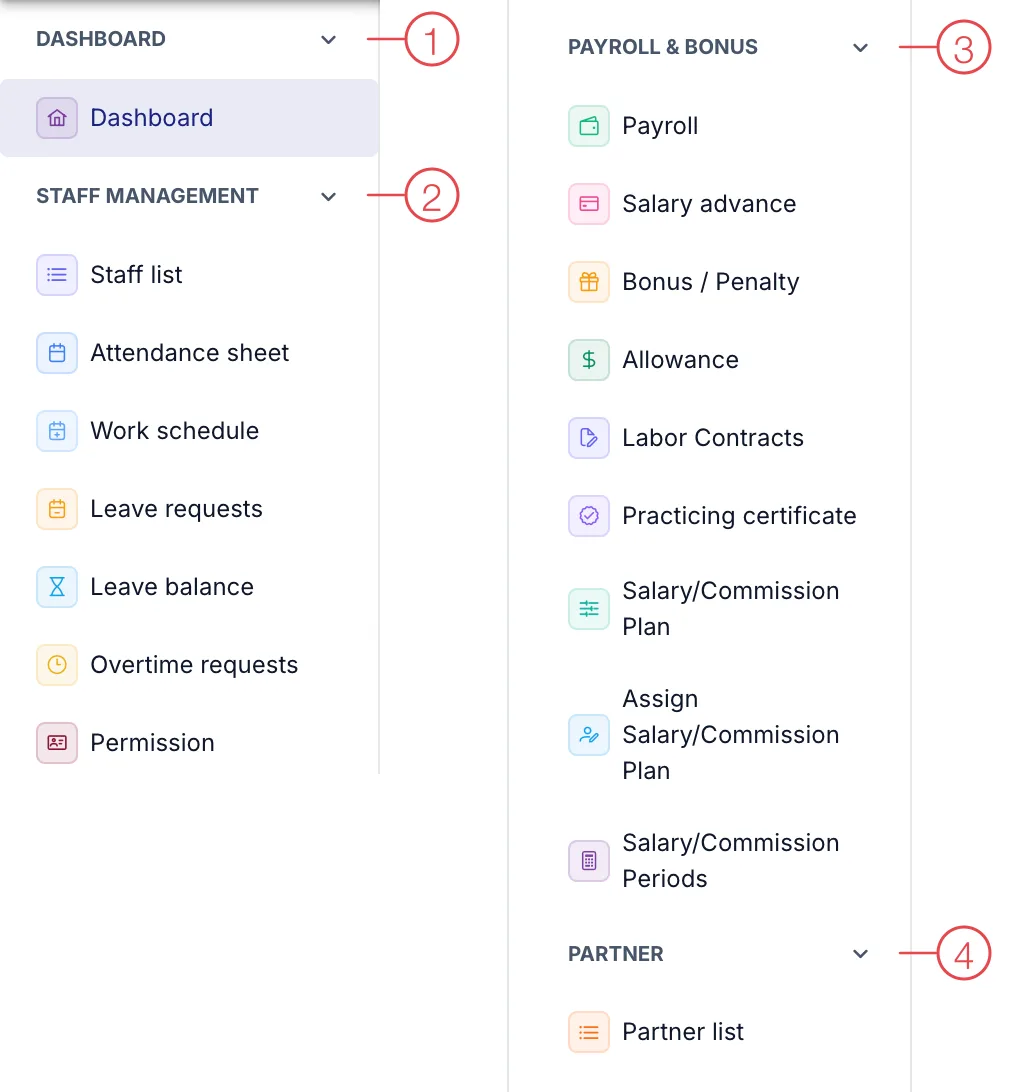Click the Payroll wallet icon
Screen dimensions: 1016x1092
[589, 126]
